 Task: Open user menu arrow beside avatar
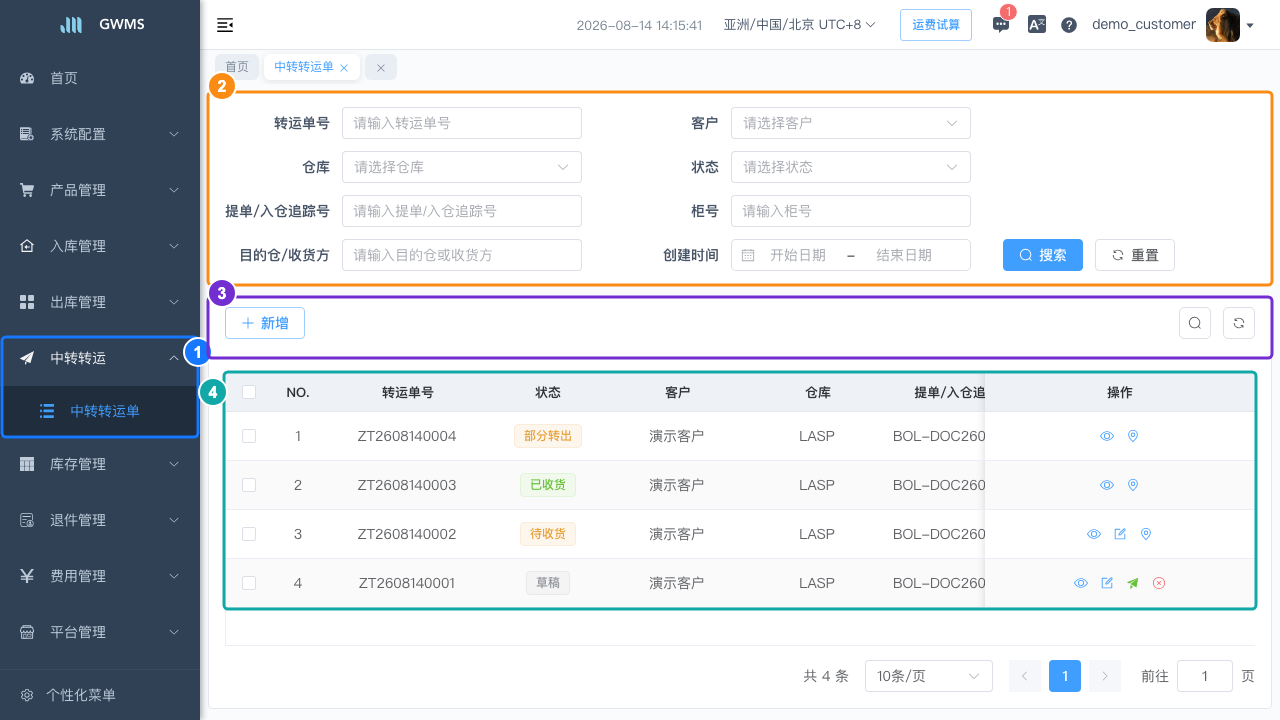click(1250, 26)
